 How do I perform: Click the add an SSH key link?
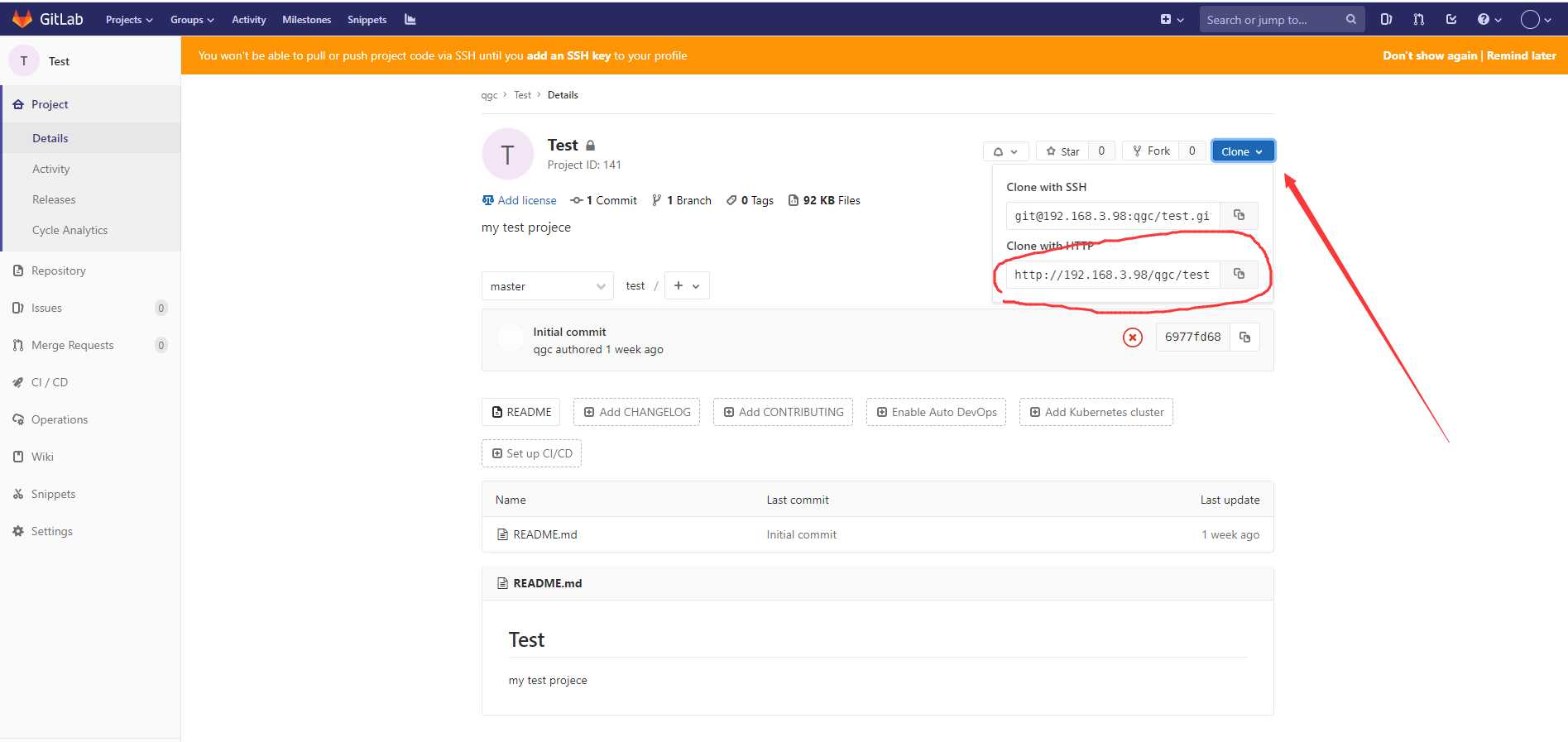pos(568,55)
